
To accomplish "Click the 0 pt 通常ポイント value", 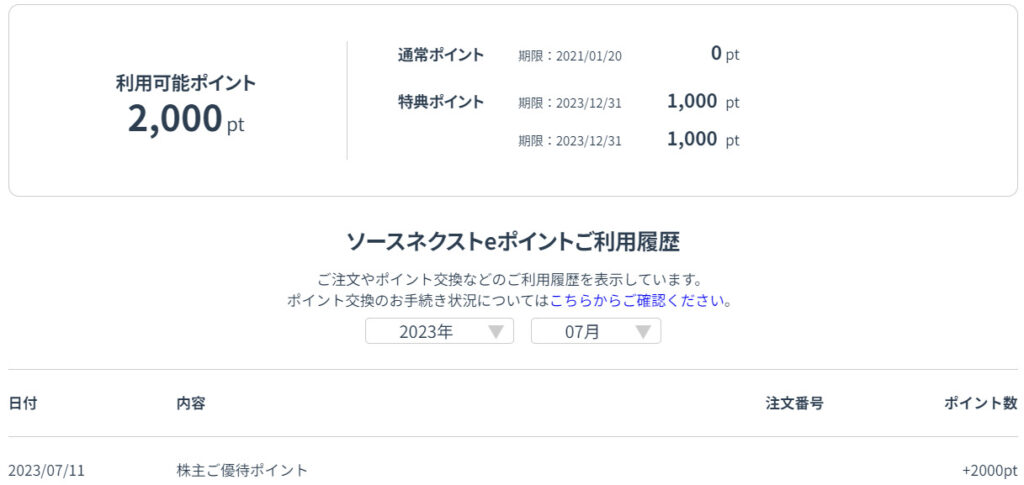I will (724, 54).
